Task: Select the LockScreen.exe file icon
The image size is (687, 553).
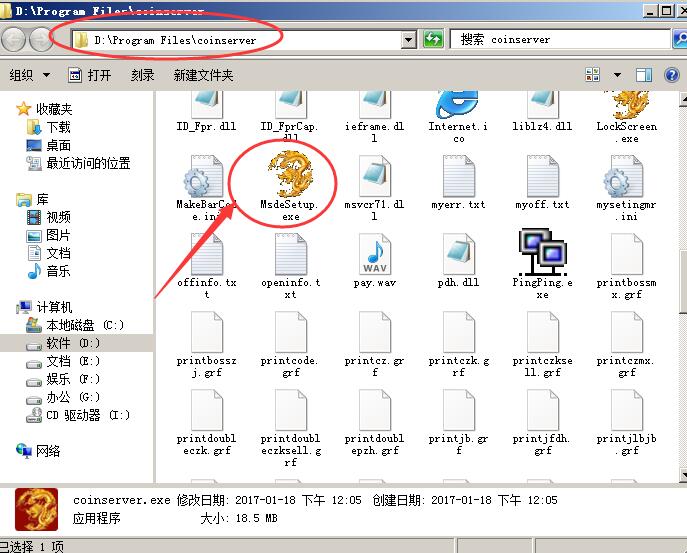Action: tap(630, 105)
